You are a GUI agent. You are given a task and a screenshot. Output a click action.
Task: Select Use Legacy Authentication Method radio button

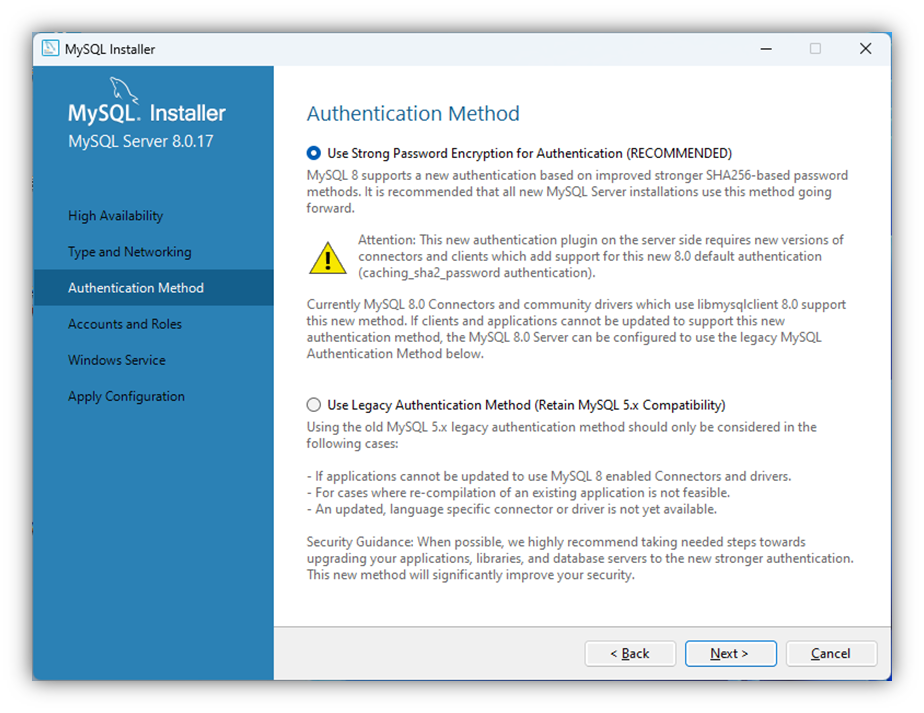point(314,405)
